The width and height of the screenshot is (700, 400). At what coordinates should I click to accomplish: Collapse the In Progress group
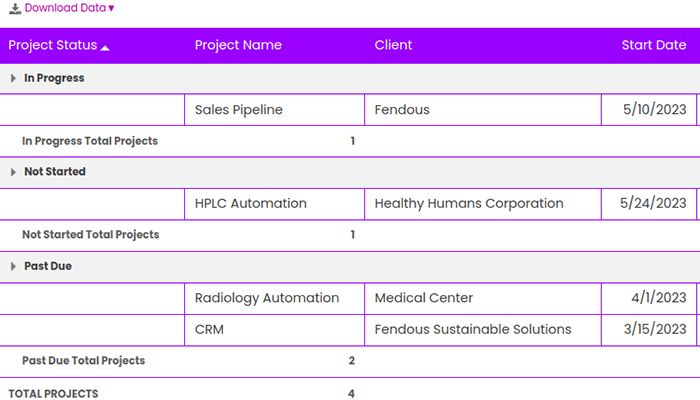14,78
